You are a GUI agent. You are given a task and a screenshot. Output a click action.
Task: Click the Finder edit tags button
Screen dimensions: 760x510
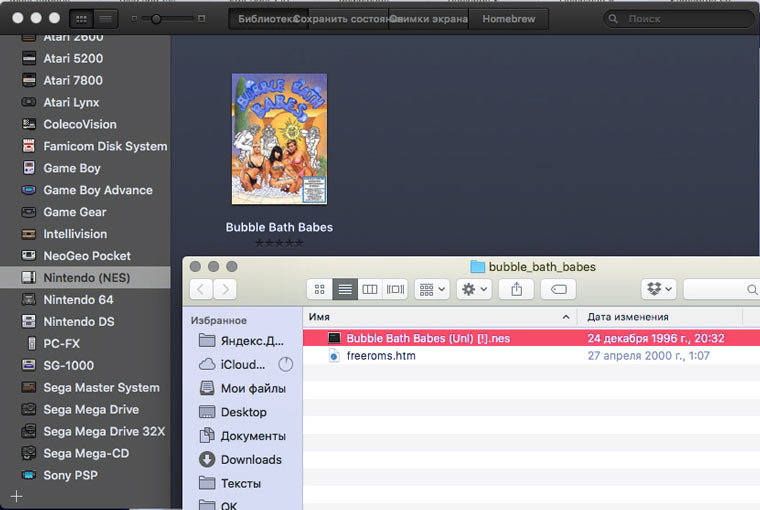558,289
